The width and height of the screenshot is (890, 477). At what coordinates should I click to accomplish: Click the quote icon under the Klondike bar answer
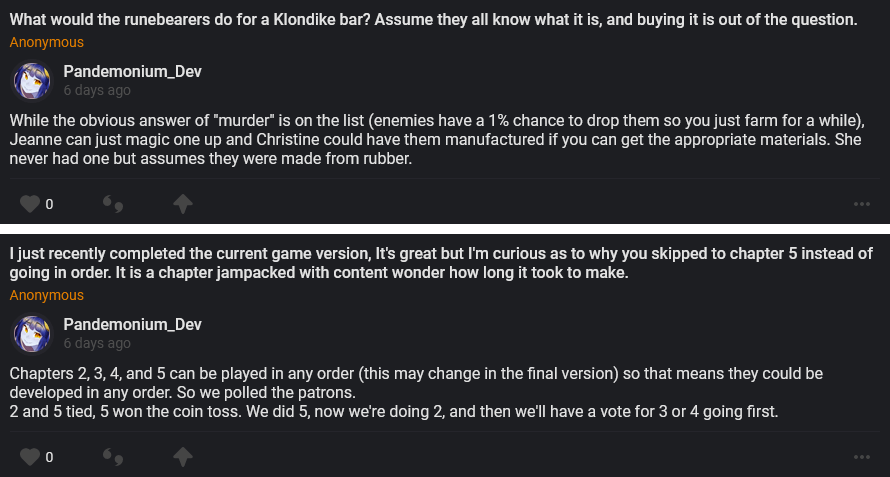pos(113,204)
